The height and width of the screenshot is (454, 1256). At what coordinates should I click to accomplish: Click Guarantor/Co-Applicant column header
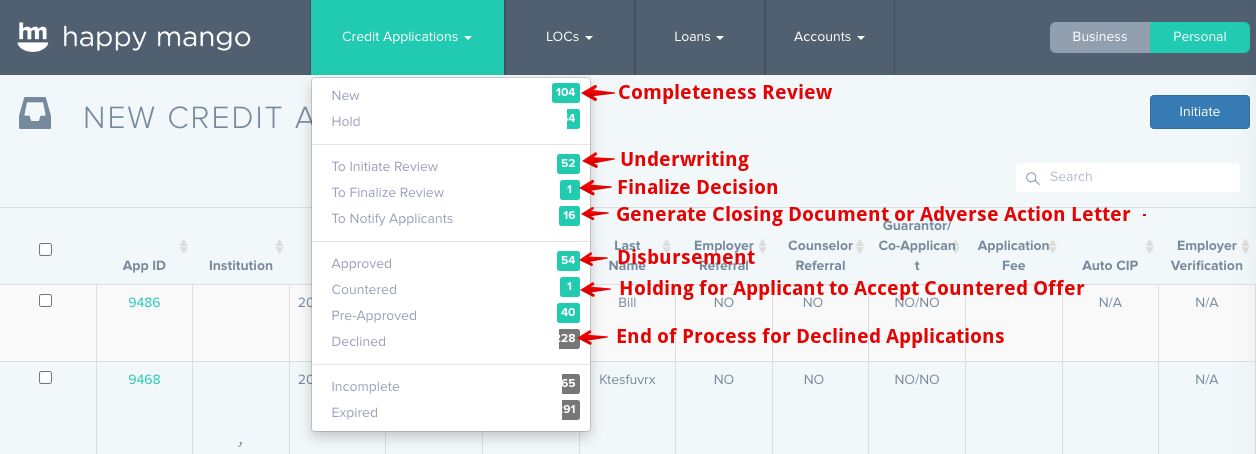pos(917,246)
